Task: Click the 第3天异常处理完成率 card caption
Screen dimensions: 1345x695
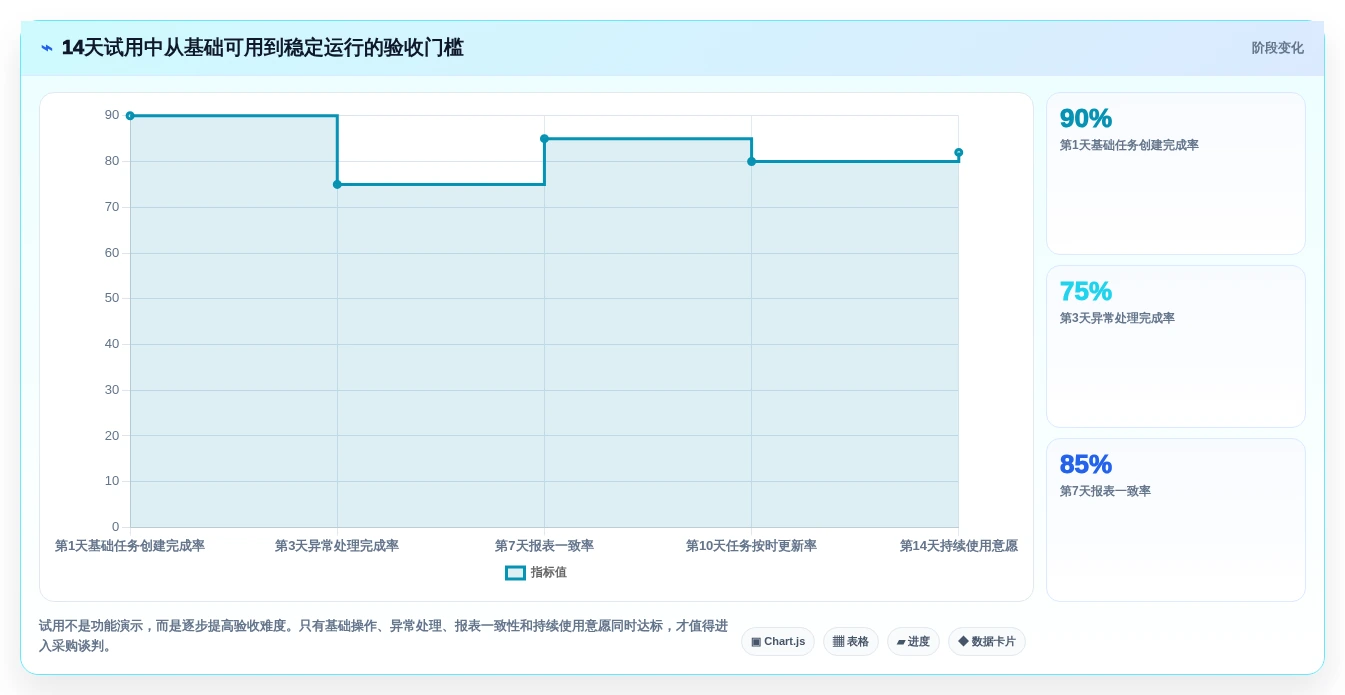Action: click(1117, 319)
